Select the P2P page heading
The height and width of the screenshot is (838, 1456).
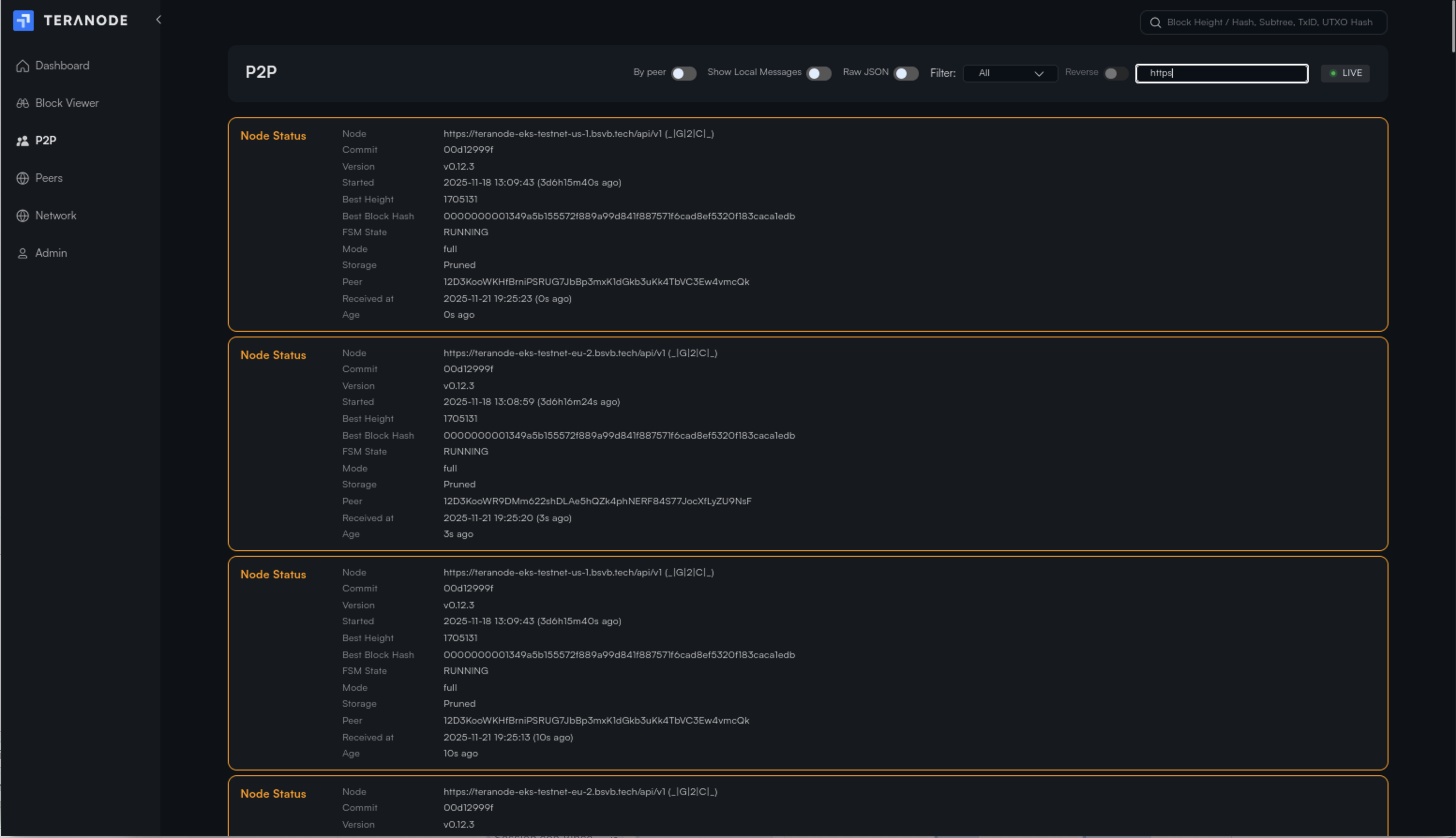tap(261, 73)
